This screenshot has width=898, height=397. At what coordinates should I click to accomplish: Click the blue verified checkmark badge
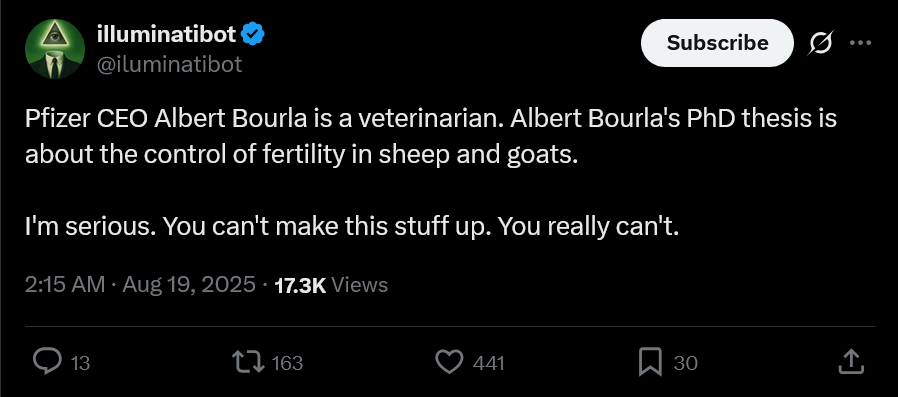(253, 34)
